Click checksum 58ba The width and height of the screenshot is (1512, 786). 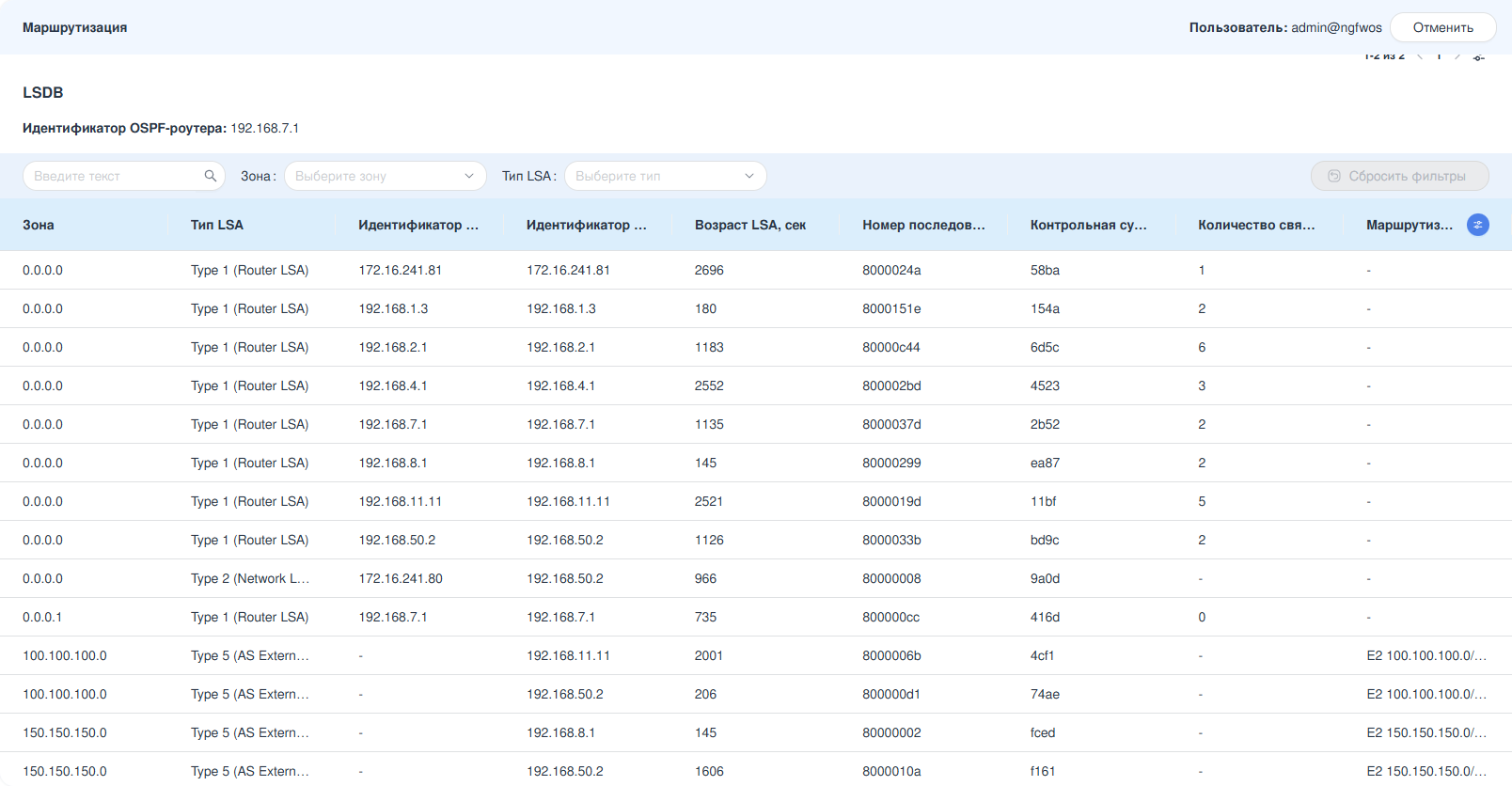pyautogui.click(x=1045, y=270)
